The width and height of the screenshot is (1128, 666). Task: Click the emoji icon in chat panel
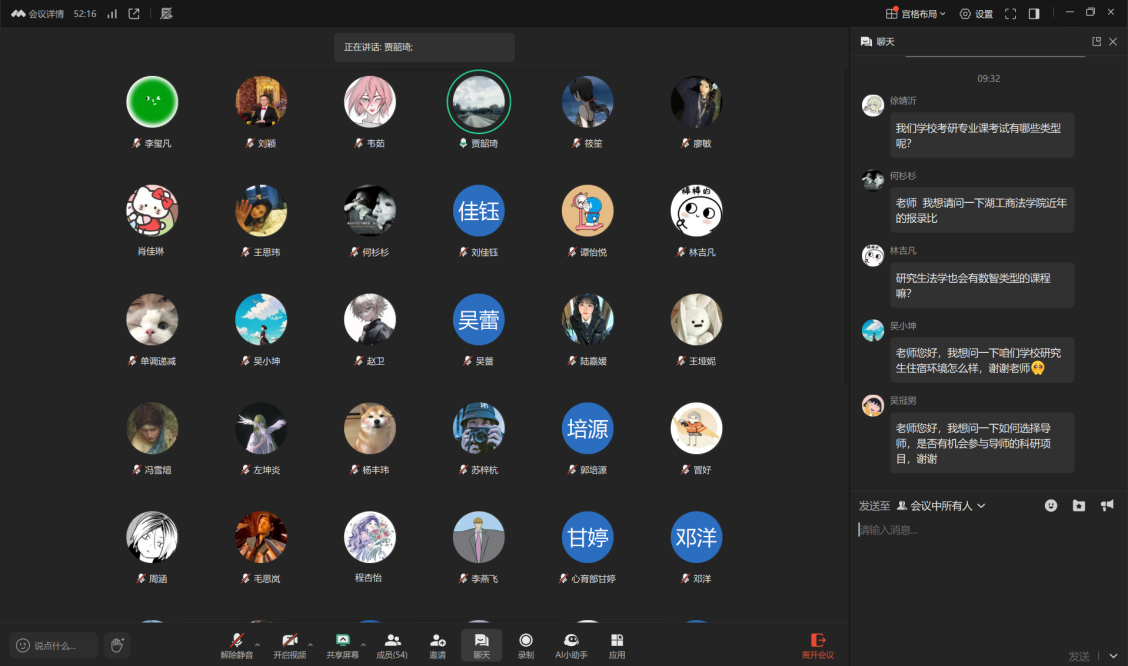(x=1051, y=506)
